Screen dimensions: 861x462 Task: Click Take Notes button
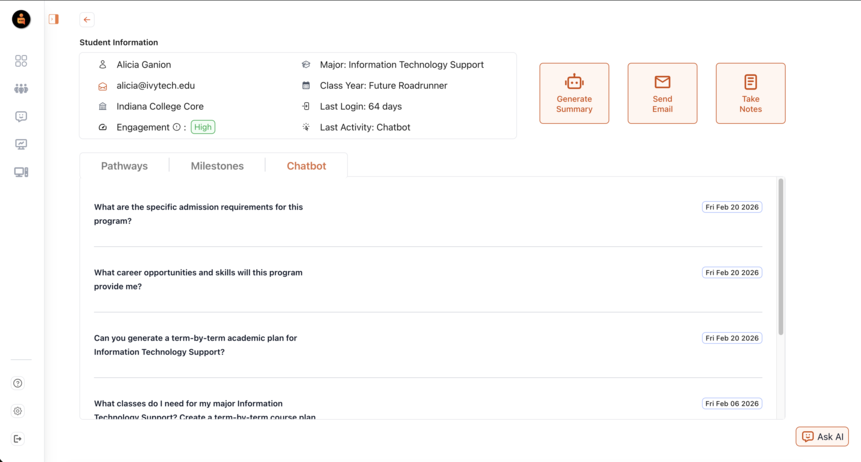(751, 93)
